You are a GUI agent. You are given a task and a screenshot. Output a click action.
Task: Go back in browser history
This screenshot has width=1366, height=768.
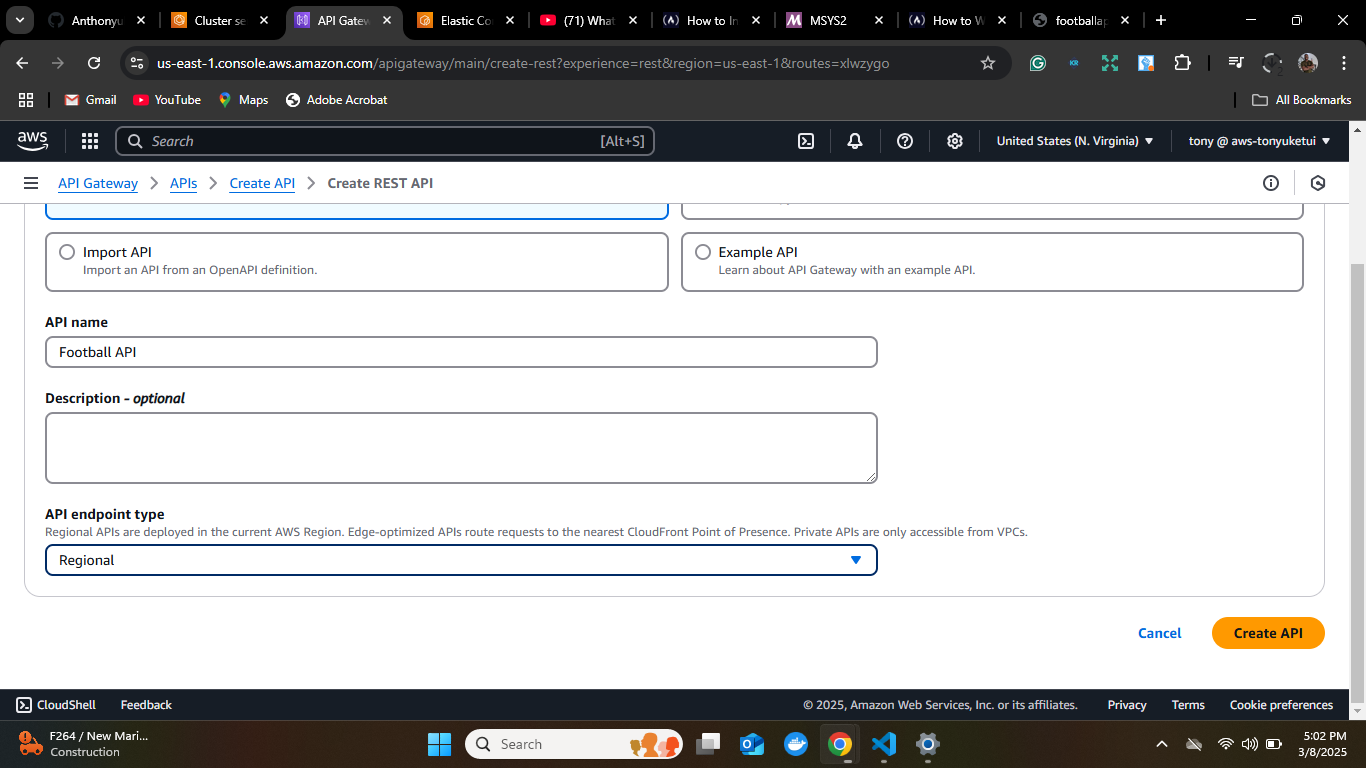click(23, 63)
